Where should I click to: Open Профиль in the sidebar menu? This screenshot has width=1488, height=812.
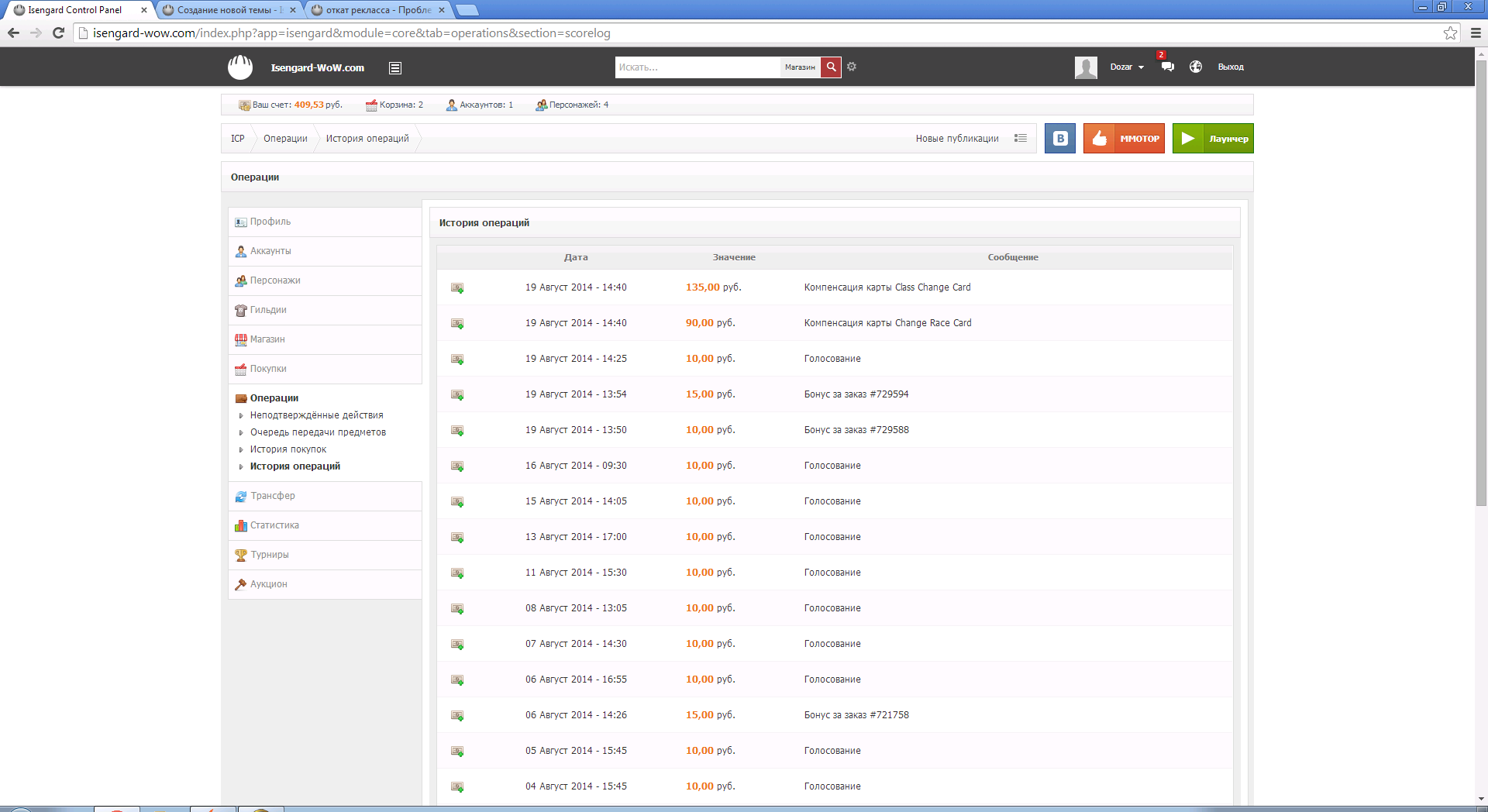270,222
